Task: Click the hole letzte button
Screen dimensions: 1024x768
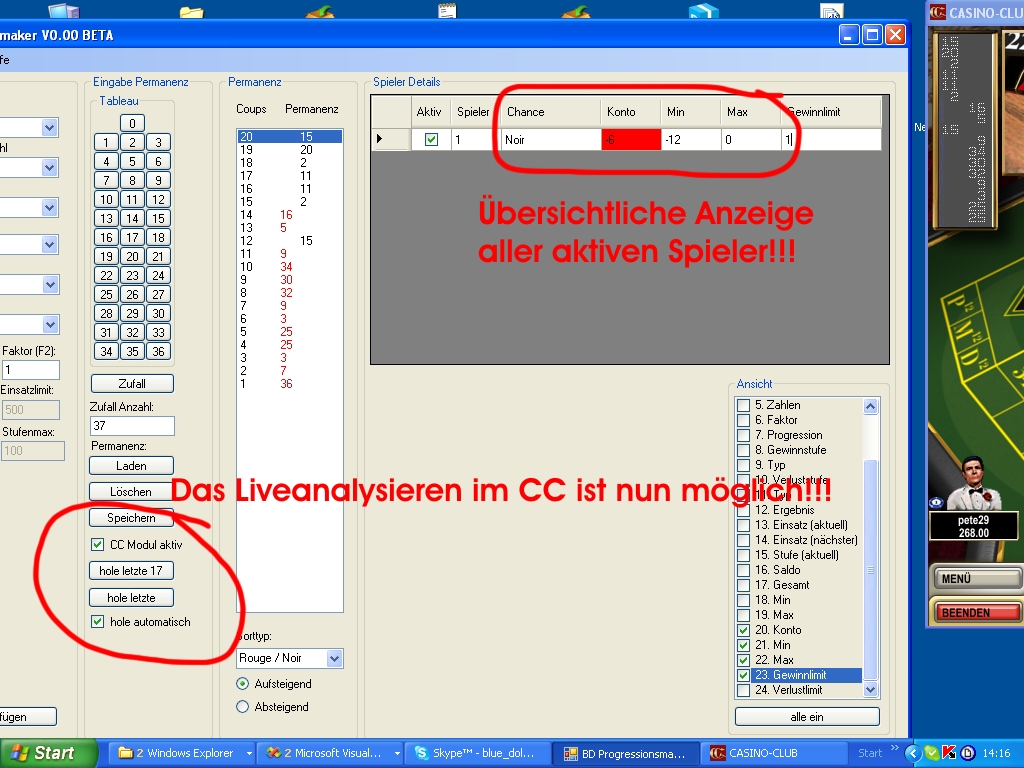Action: (131, 598)
